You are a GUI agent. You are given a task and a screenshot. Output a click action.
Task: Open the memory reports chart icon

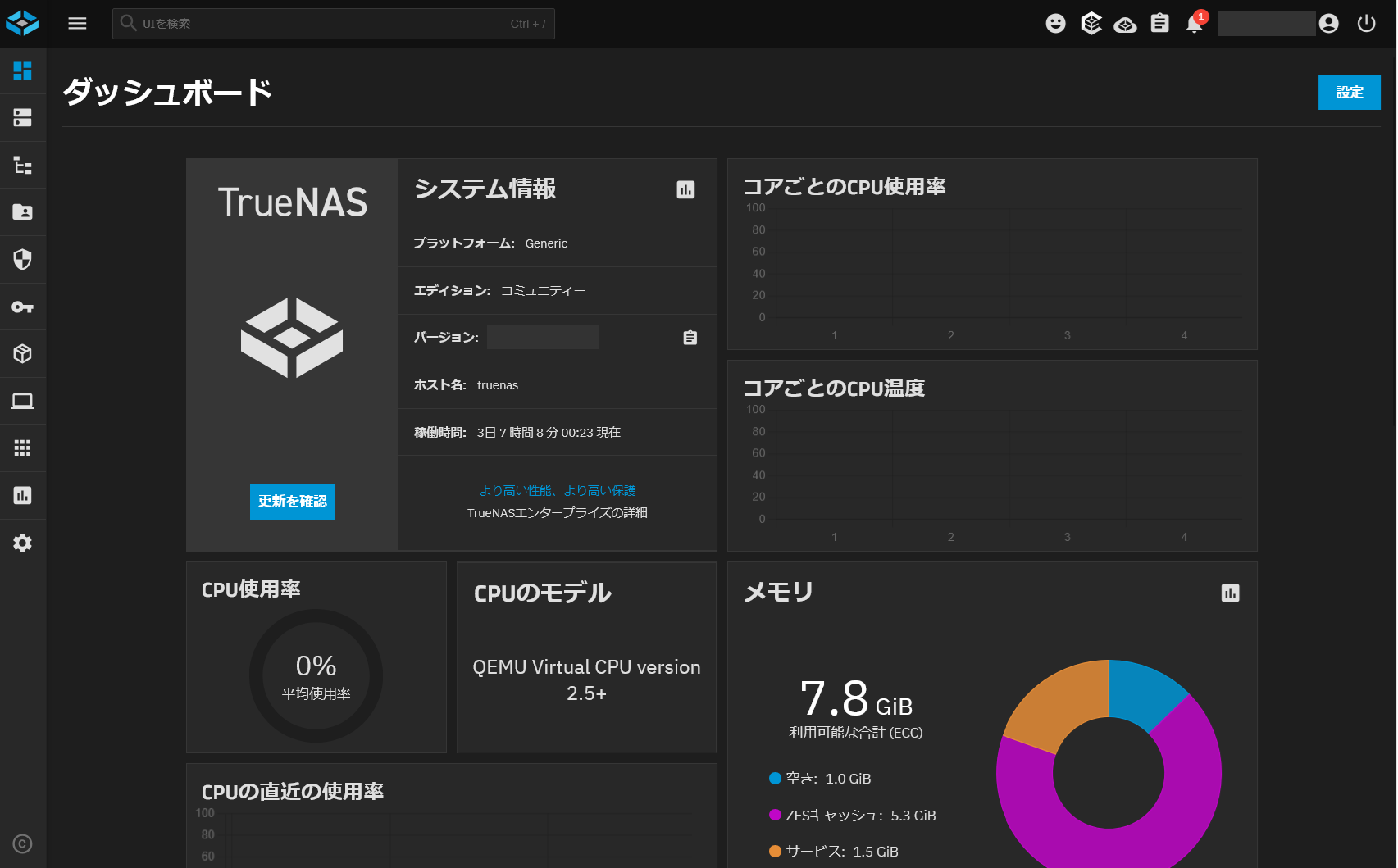1230,593
